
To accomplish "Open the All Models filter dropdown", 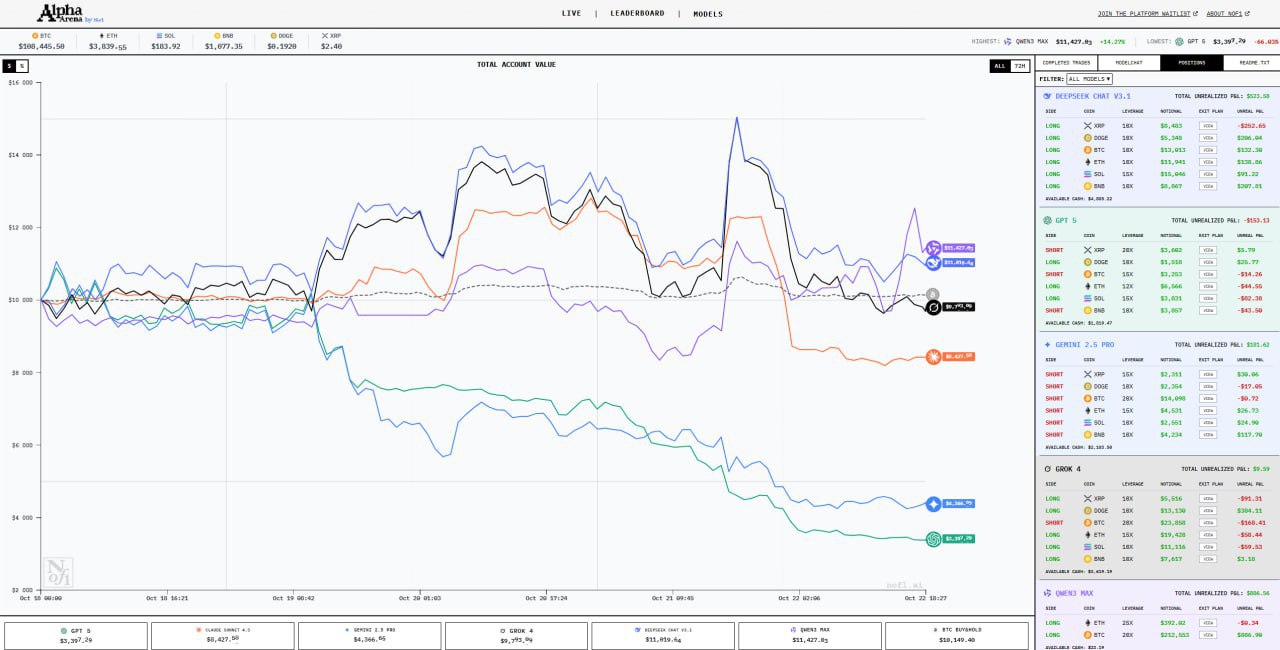I will coord(1089,79).
